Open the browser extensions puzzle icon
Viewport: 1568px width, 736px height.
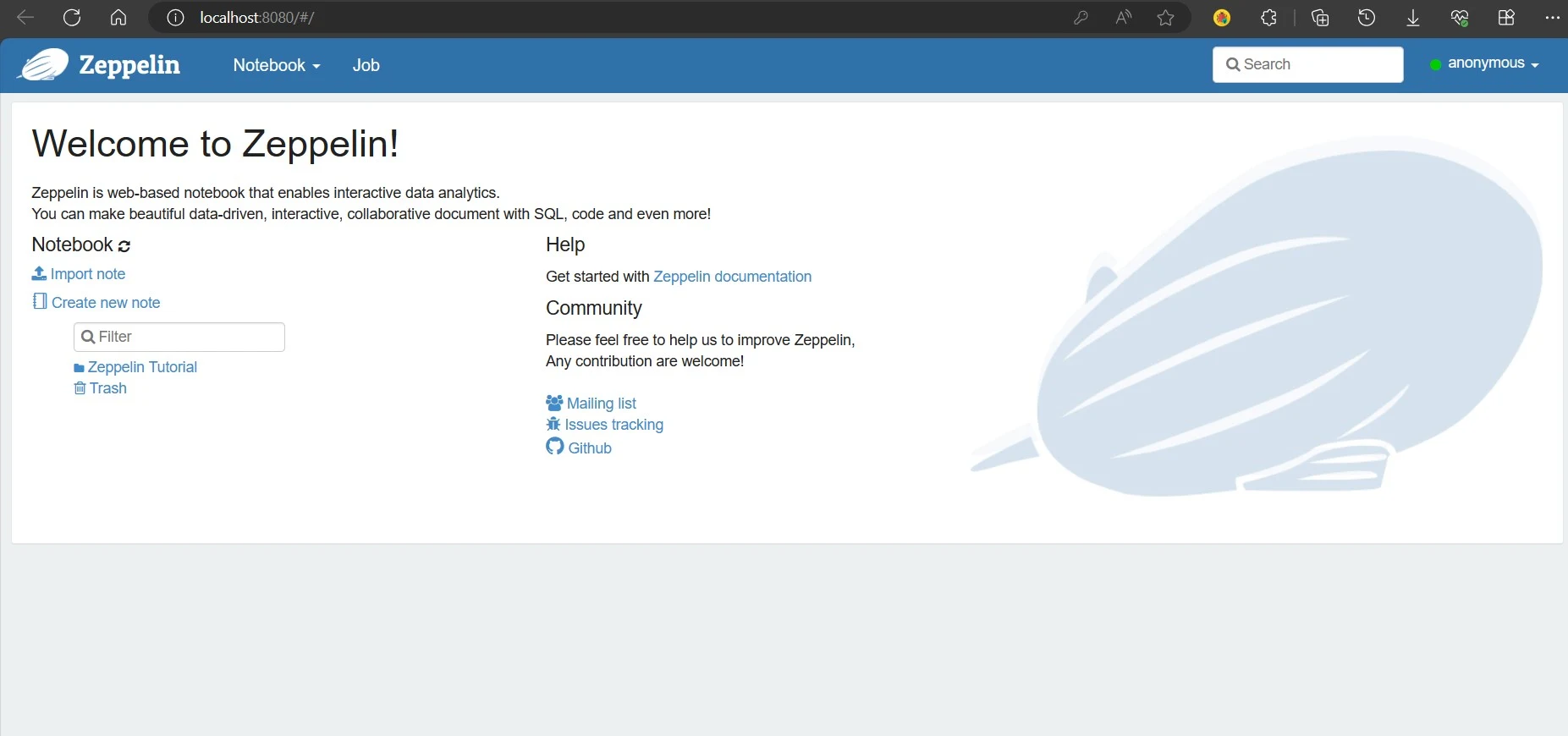pyautogui.click(x=1268, y=18)
